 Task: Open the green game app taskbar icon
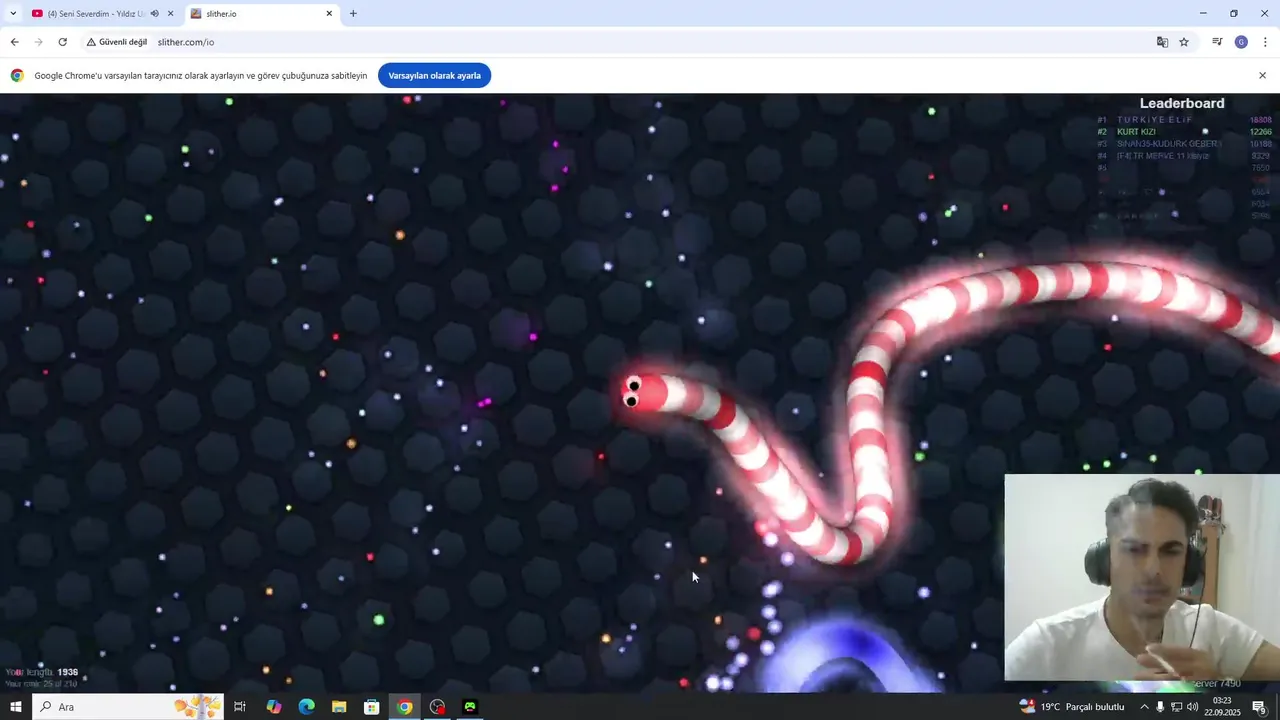tap(470, 707)
